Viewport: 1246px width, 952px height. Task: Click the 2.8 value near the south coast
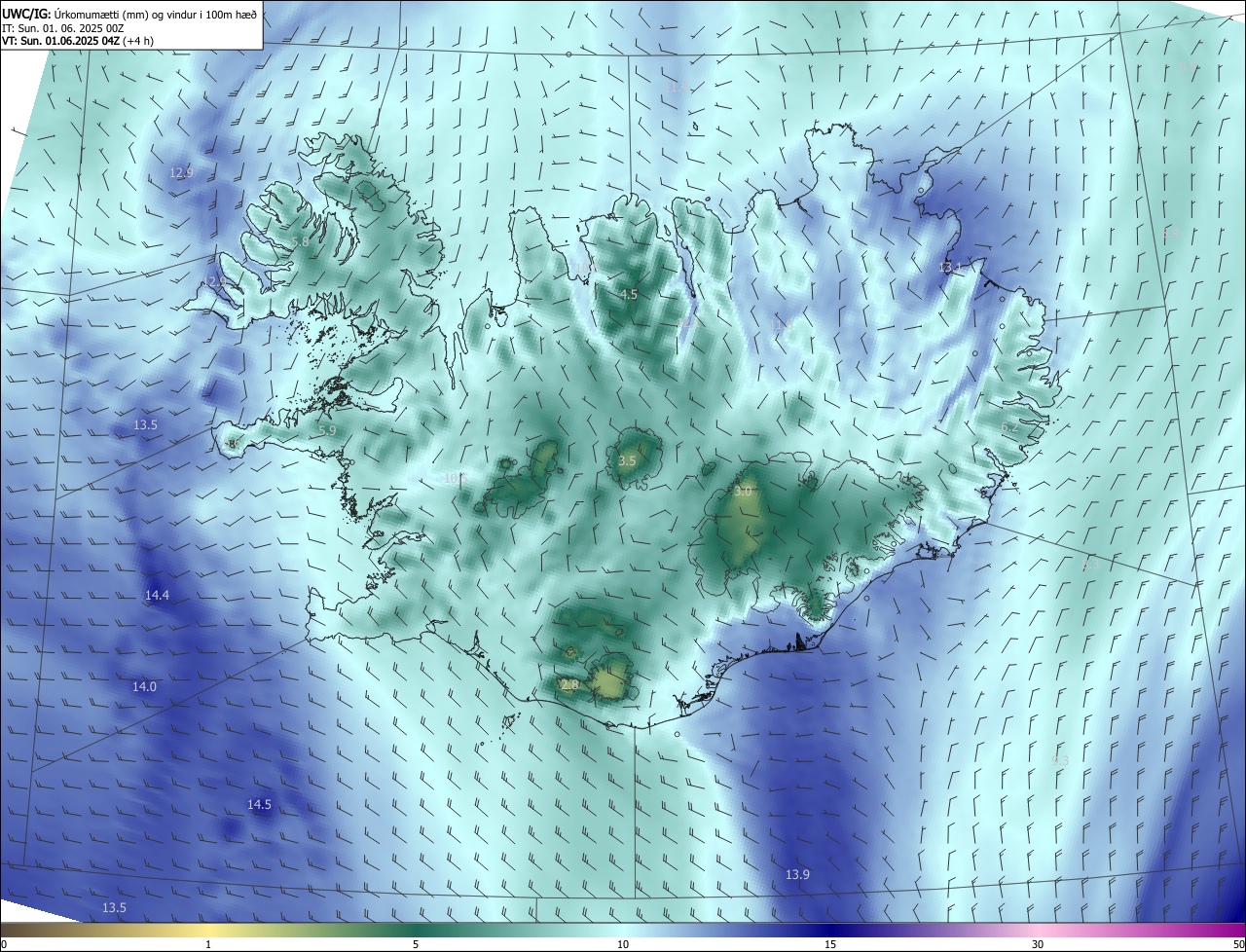570,684
